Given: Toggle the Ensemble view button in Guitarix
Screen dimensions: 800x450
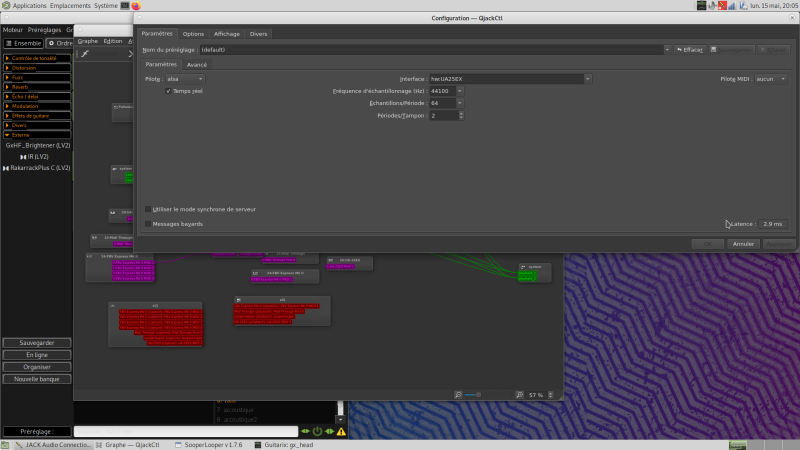Looking at the screenshot, I should pyautogui.click(x=23, y=43).
